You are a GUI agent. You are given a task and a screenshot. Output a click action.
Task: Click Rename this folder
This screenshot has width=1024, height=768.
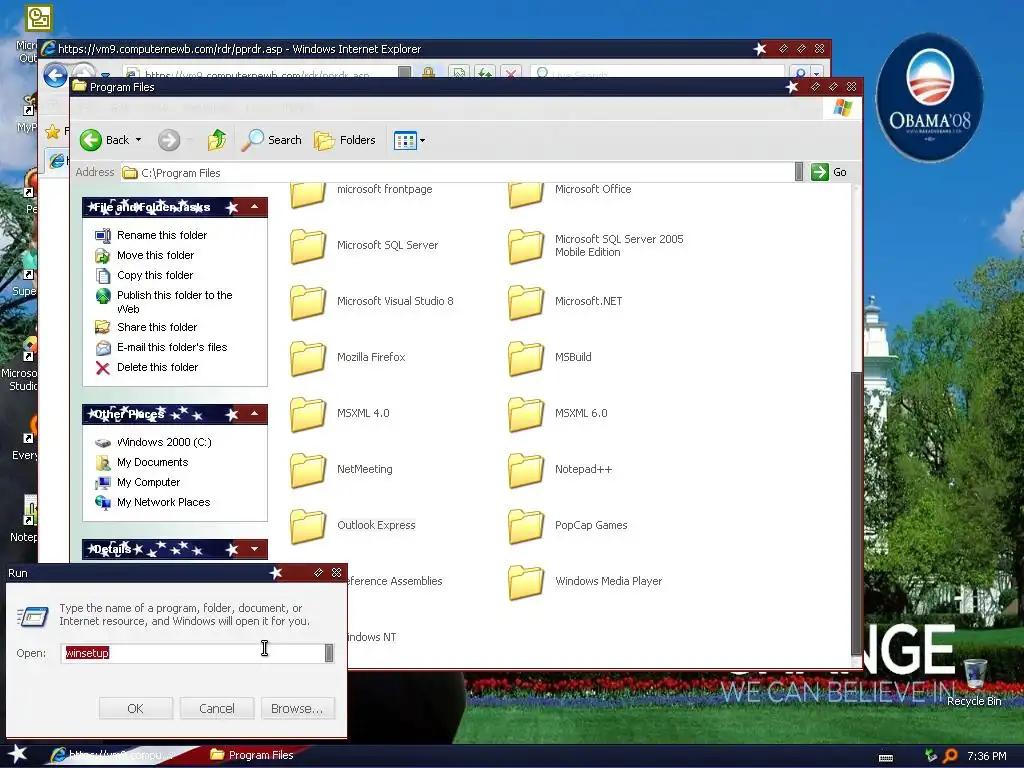(162, 235)
